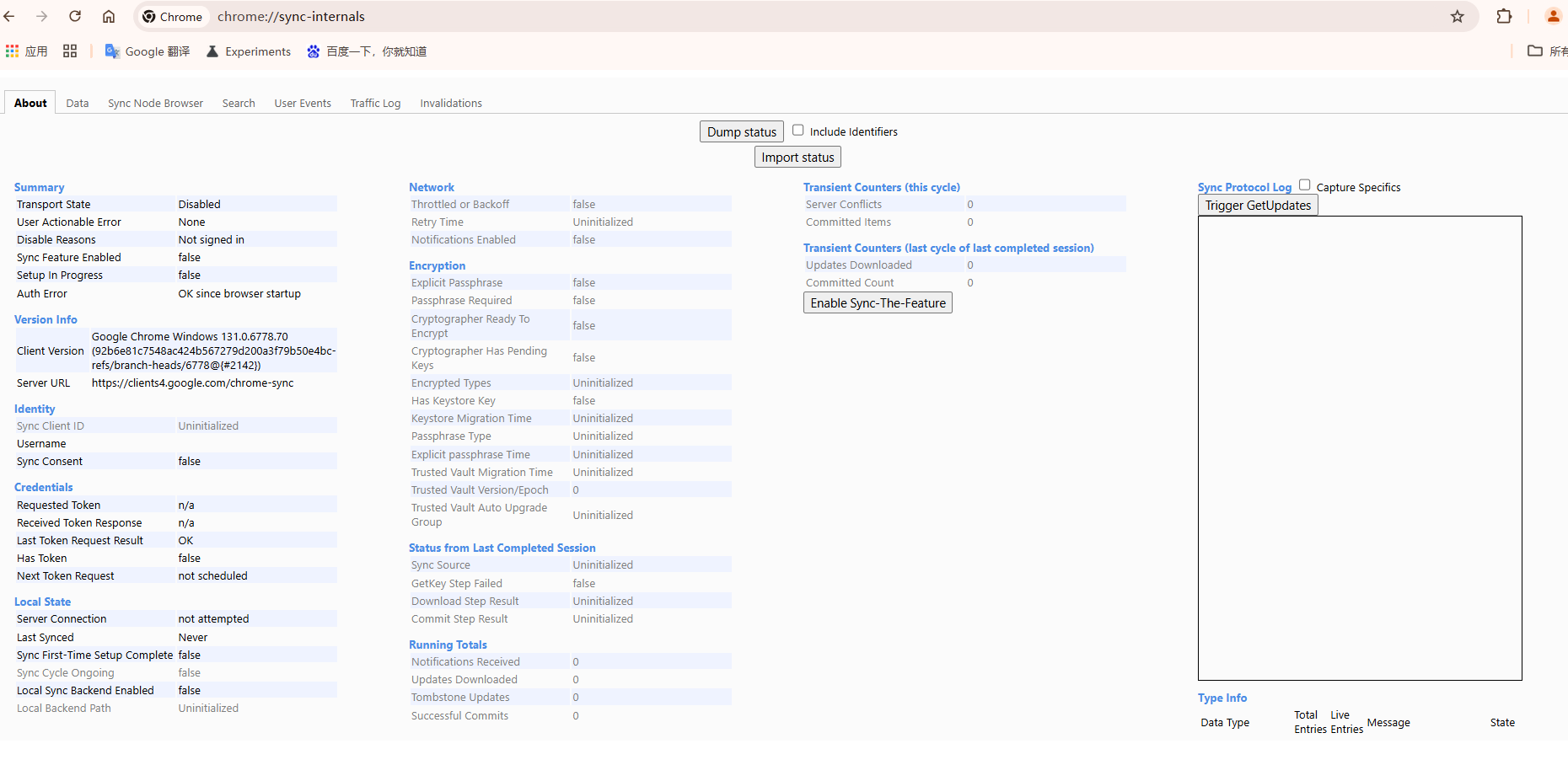The width and height of the screenshot is (1568, 781).
Task: Click the Throttled or Backoff label
Action: [460, 204]
